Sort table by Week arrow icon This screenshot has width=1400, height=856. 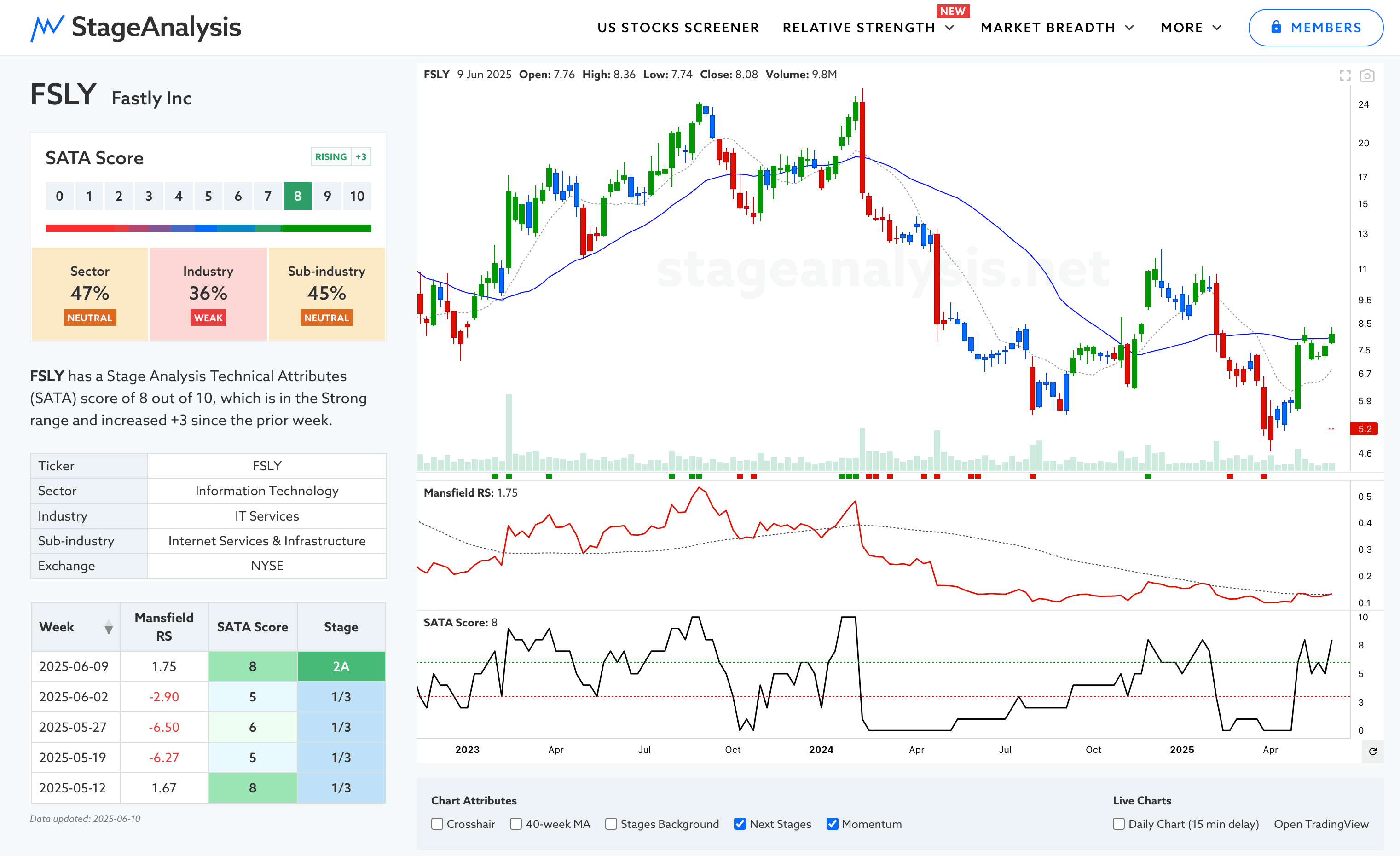[x=109, y=627]
